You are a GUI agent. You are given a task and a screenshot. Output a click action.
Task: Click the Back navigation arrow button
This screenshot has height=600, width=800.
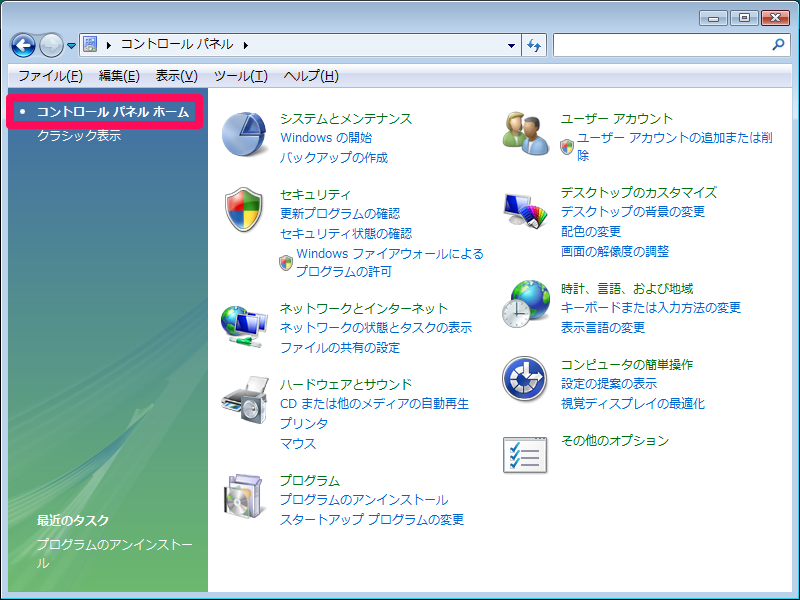[x=23, y=45]
